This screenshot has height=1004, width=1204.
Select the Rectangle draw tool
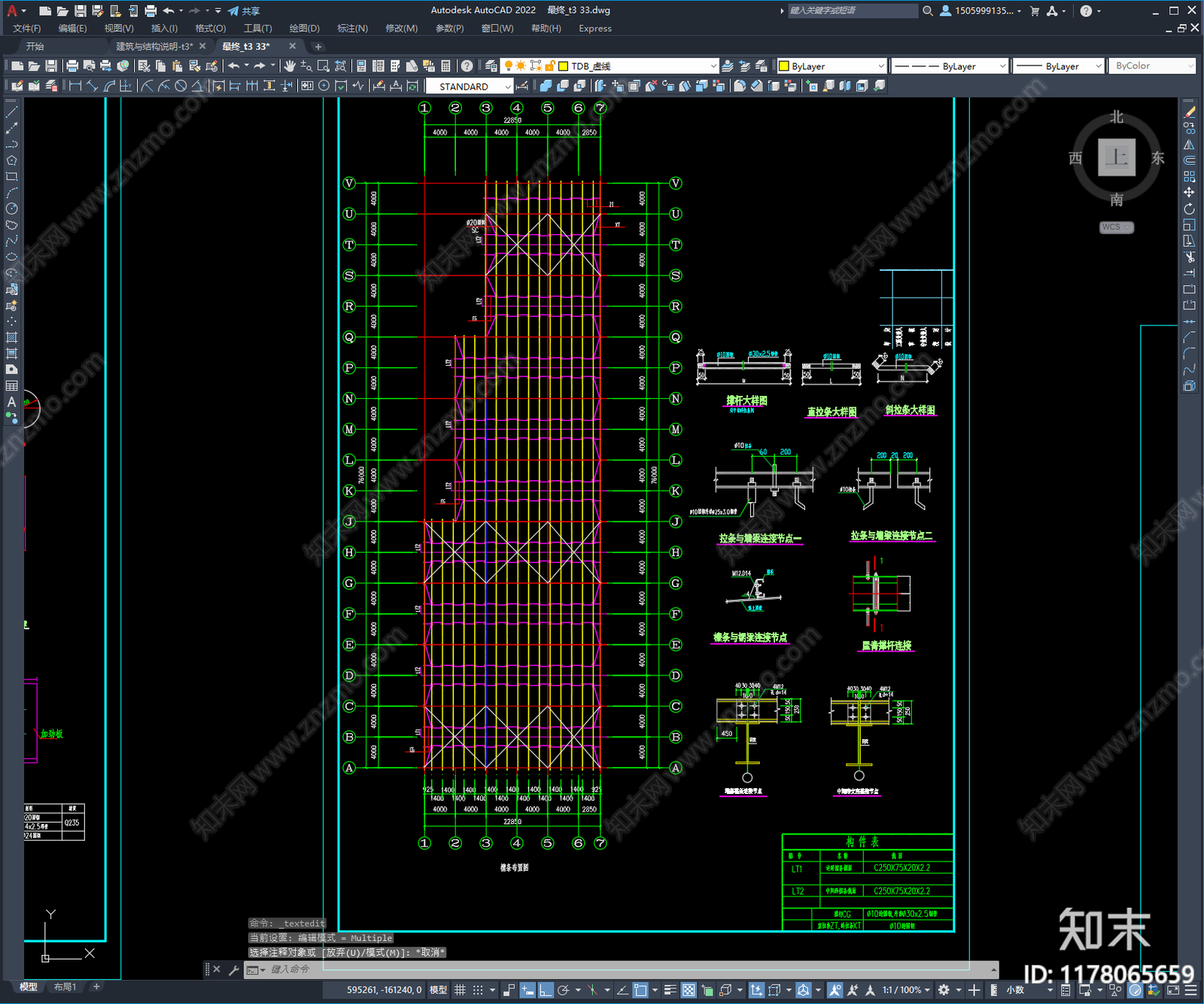[11, 176]
